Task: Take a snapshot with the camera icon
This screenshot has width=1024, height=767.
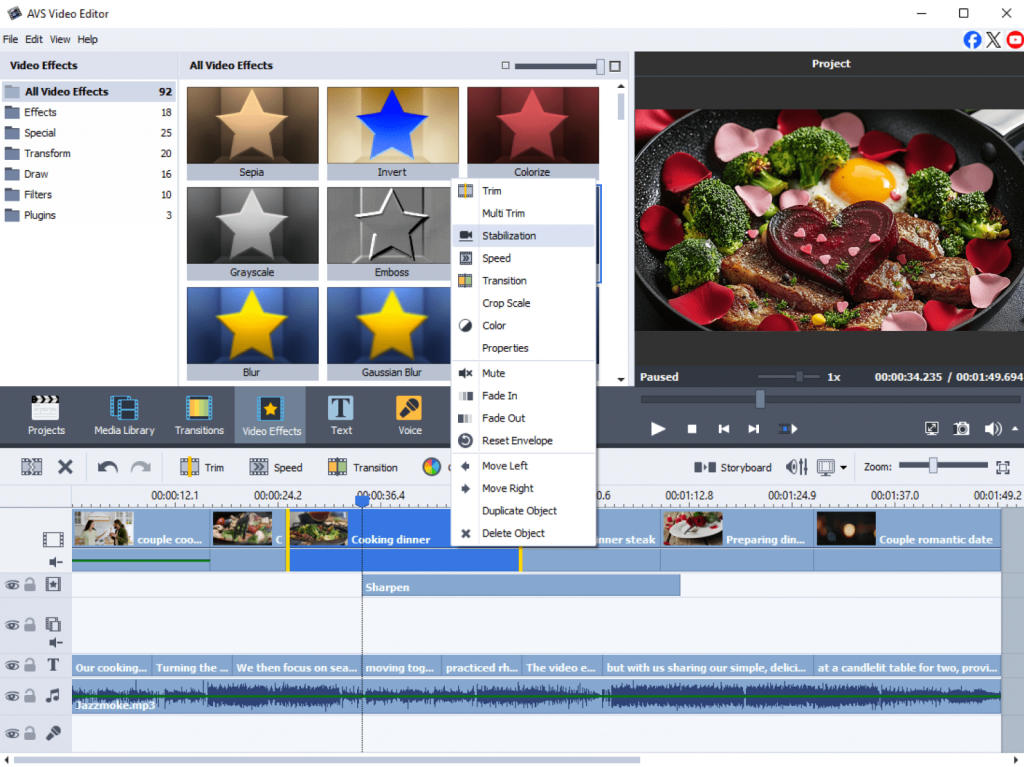Action: pyautogui.click(x=961, y=428)
